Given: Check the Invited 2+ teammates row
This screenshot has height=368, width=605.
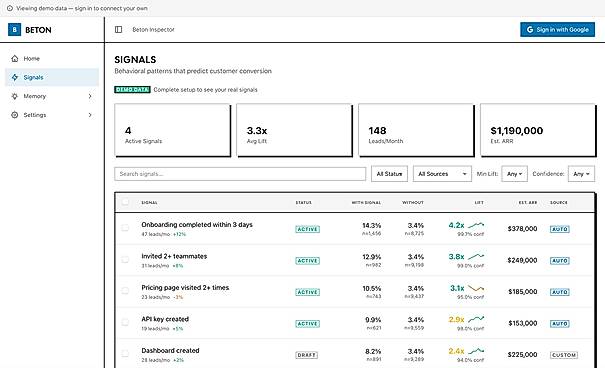Looking at the screenshot, I should pos(125,259).
